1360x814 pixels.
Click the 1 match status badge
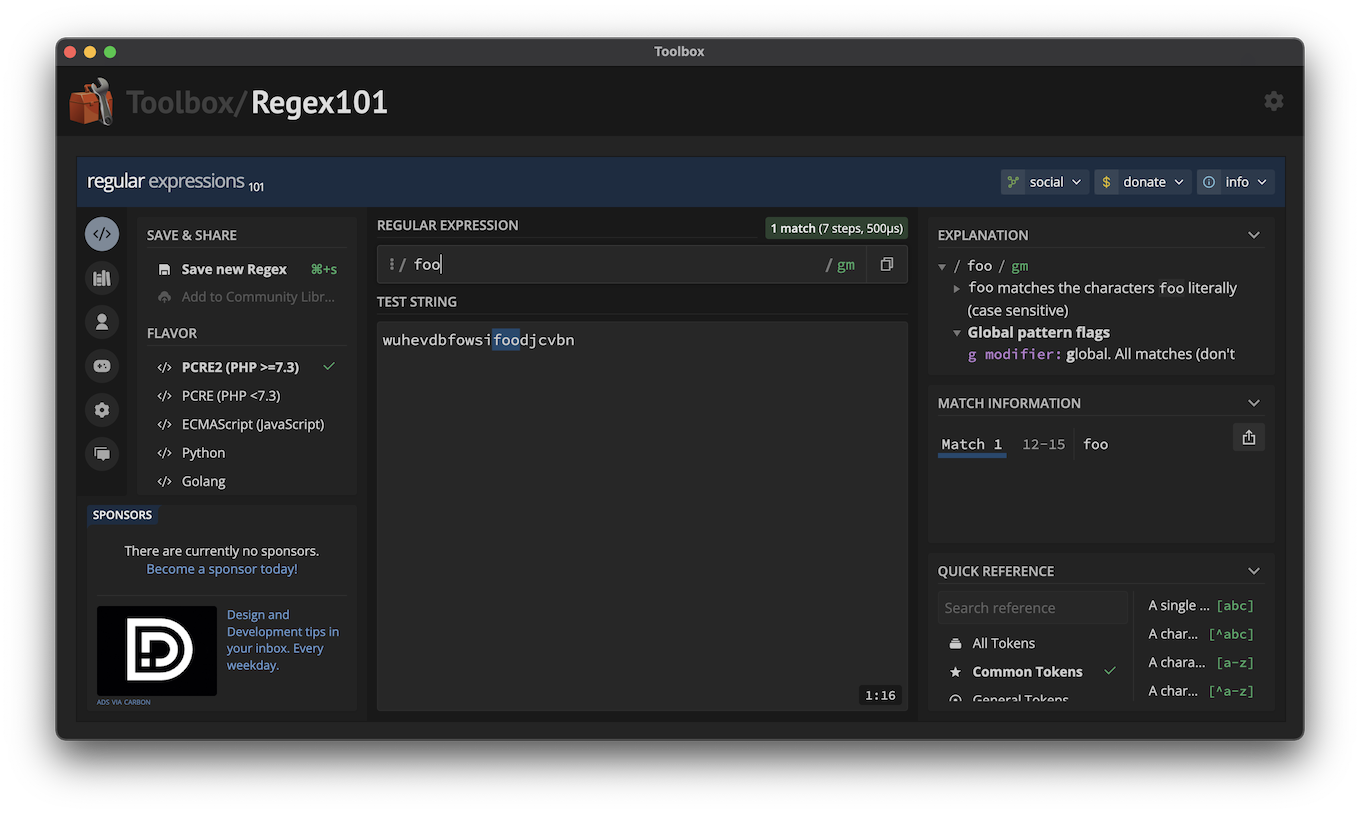[836, 228]
